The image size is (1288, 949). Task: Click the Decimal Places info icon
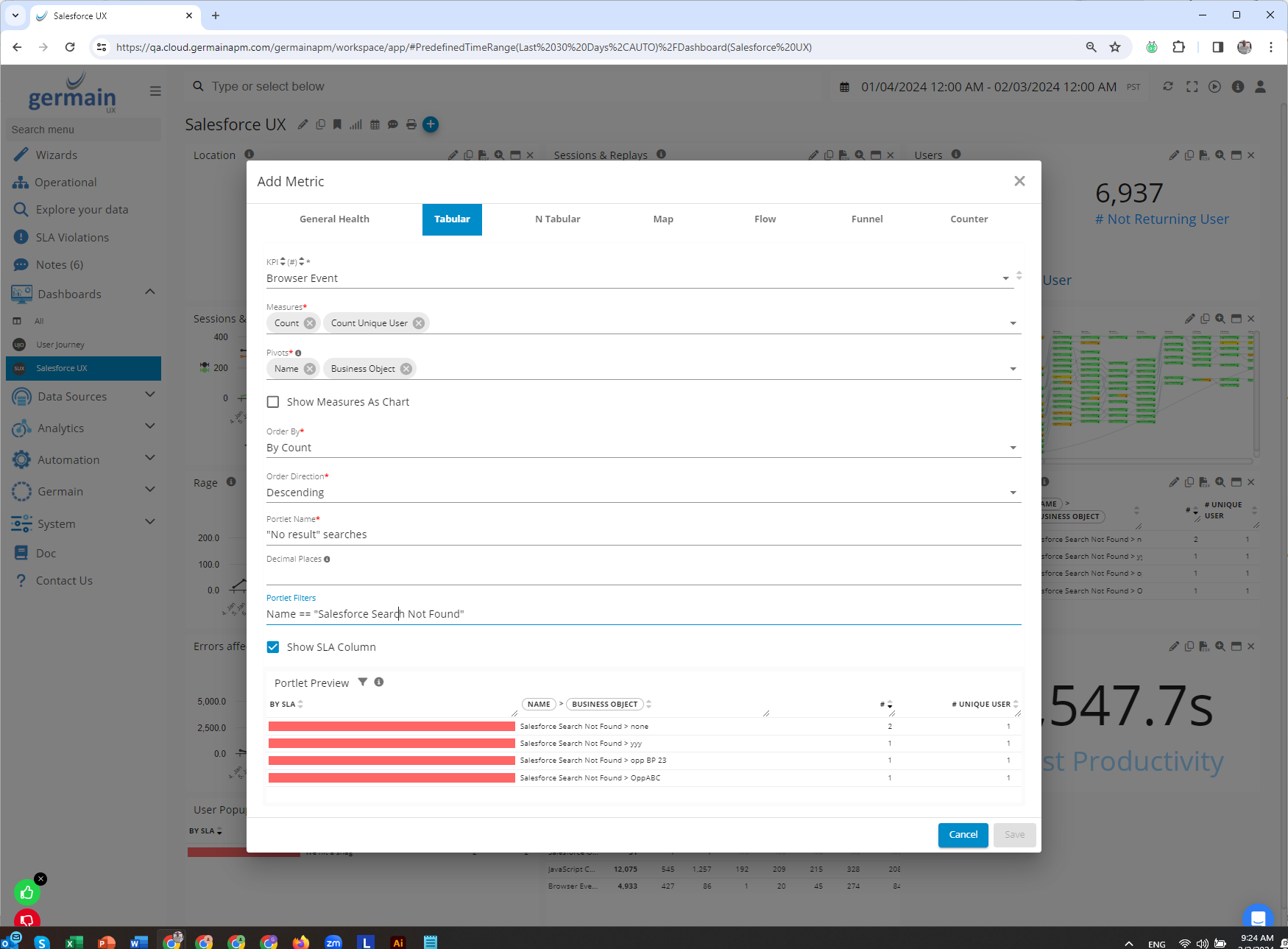tap(327, 560)
